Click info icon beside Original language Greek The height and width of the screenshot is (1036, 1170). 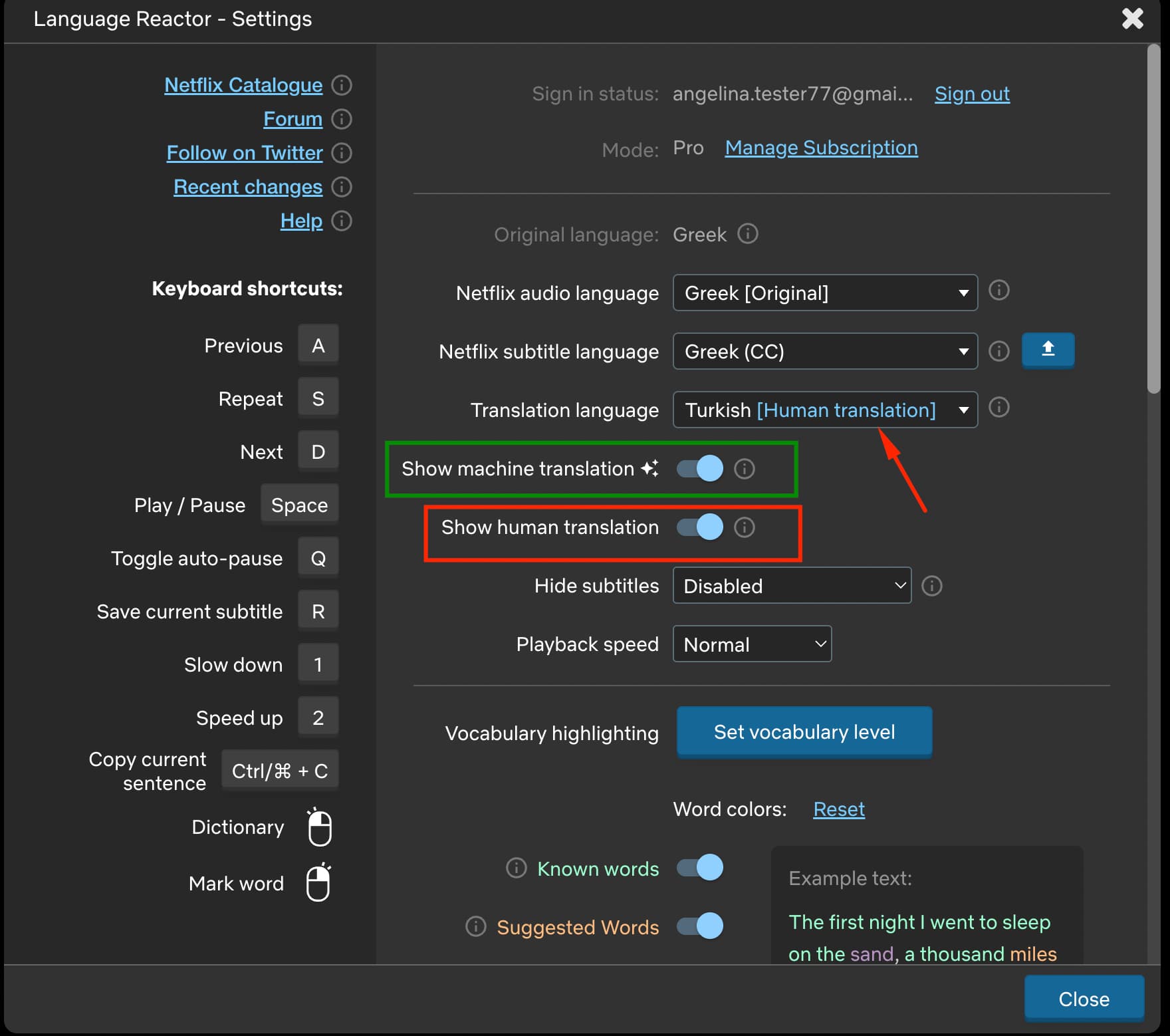click(x=748, y=234)
